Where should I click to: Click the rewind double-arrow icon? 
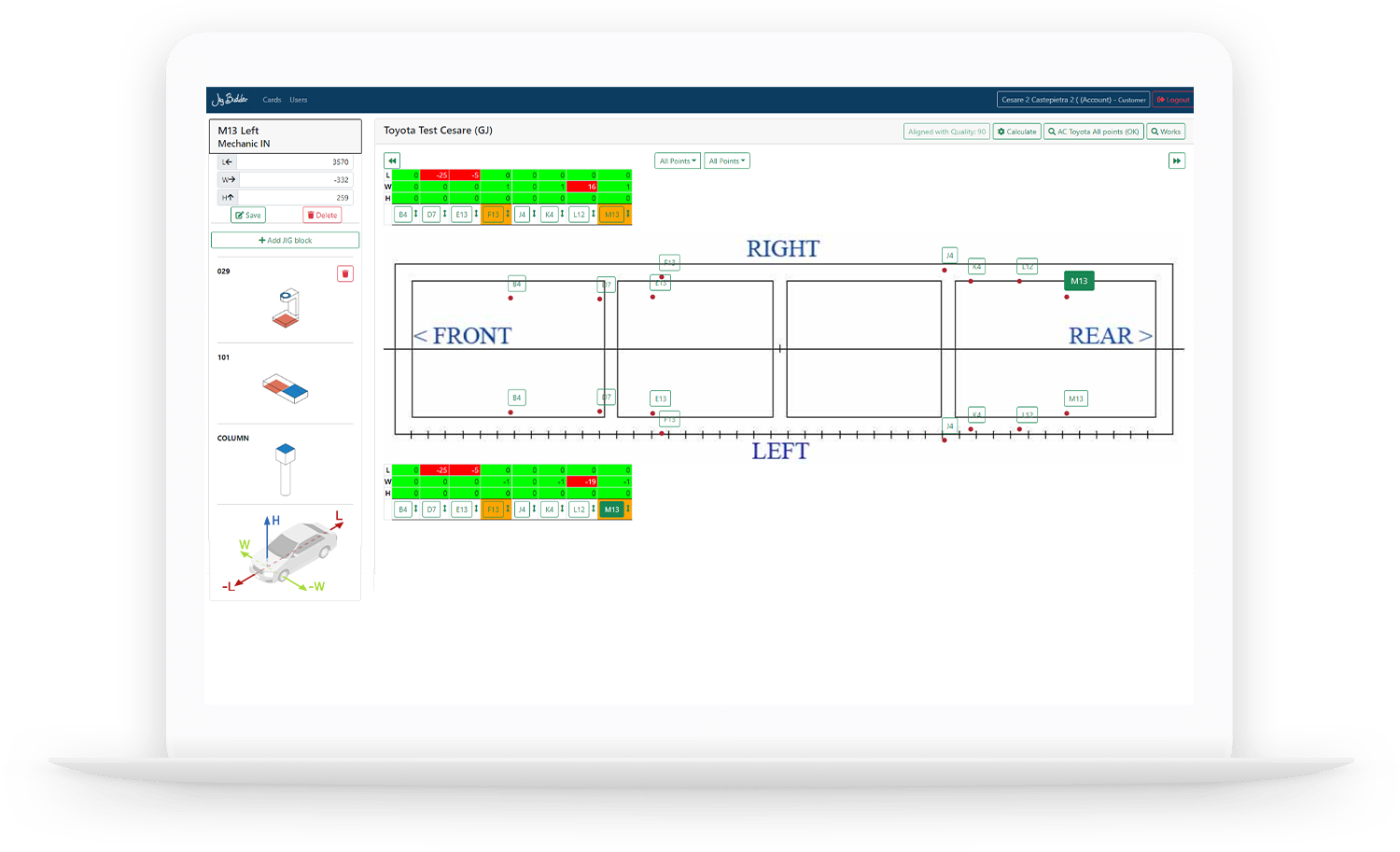(392, 161)
